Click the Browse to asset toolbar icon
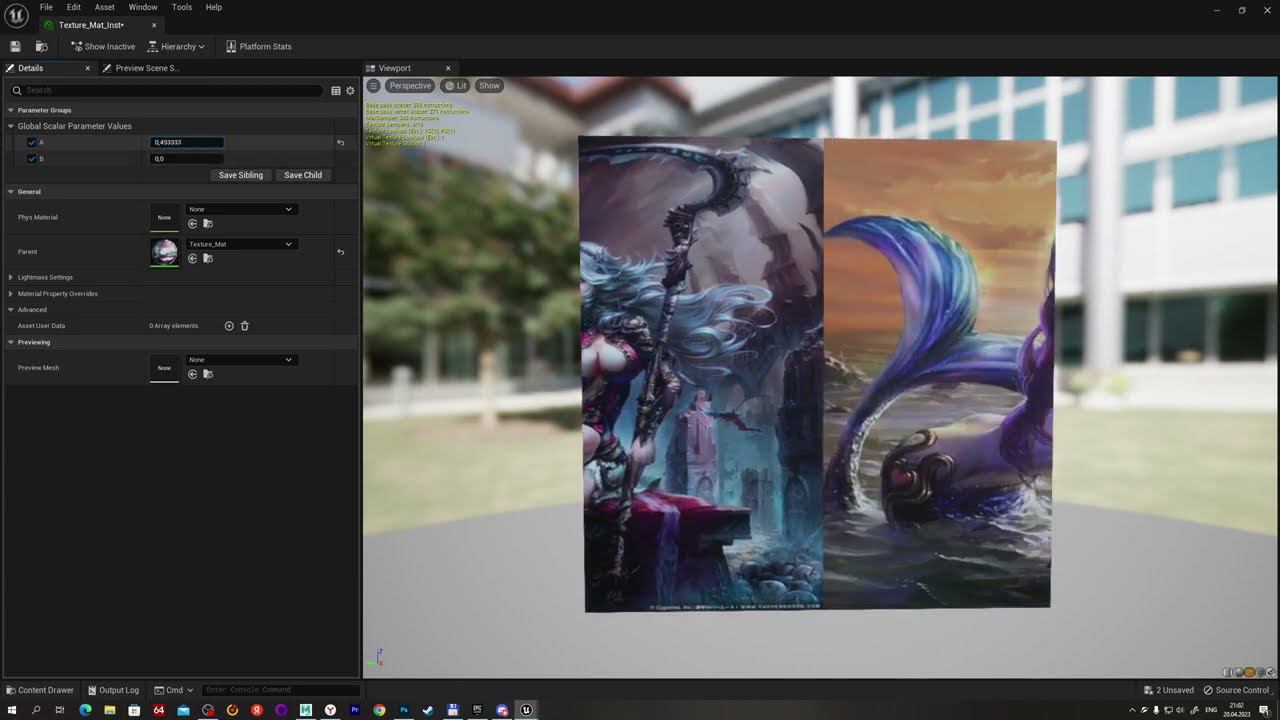Image resolution: width=1280 pixels, height=720 pixels. 41,46
